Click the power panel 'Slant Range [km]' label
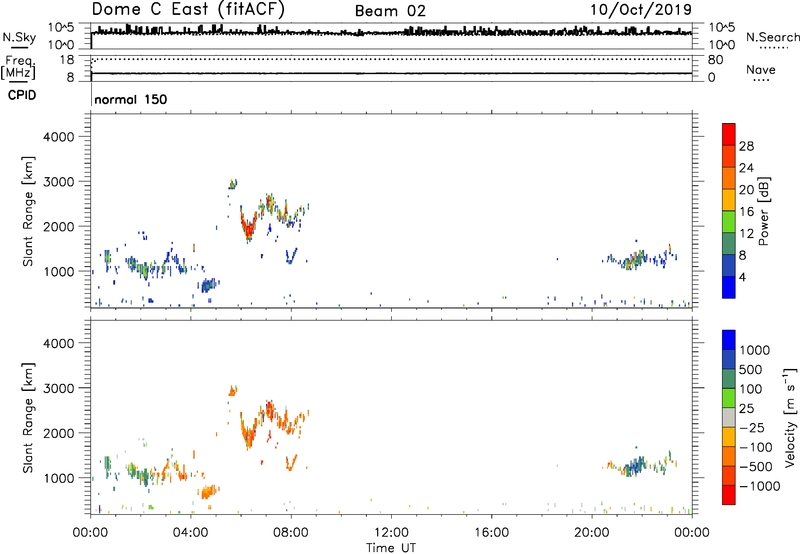Image resolution: width=800 pixels, height=554 pixels. (x=28, y=211)
